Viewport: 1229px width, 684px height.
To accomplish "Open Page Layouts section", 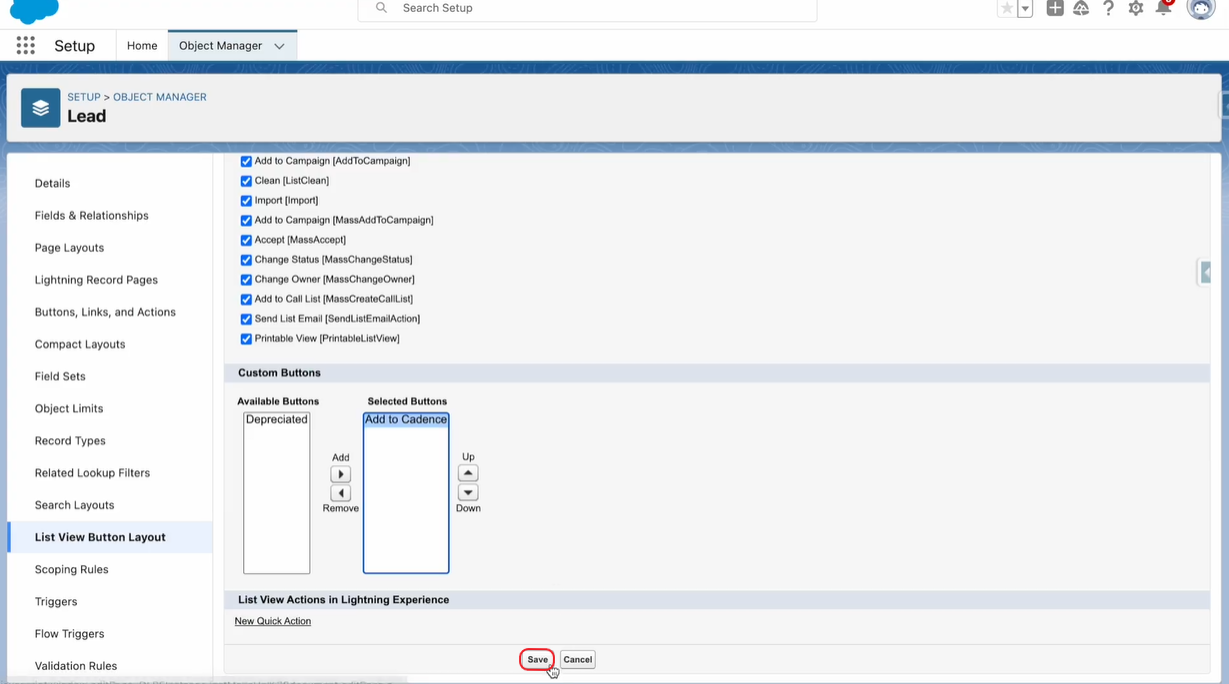I will pyautogui.click(x=70, y=247).
